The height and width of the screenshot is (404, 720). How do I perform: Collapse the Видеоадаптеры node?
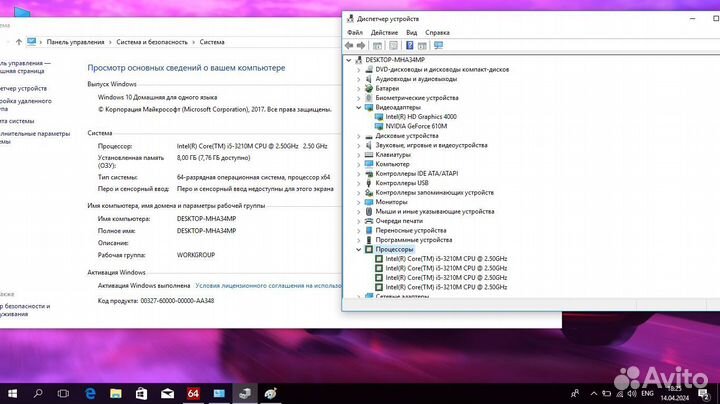359,107
